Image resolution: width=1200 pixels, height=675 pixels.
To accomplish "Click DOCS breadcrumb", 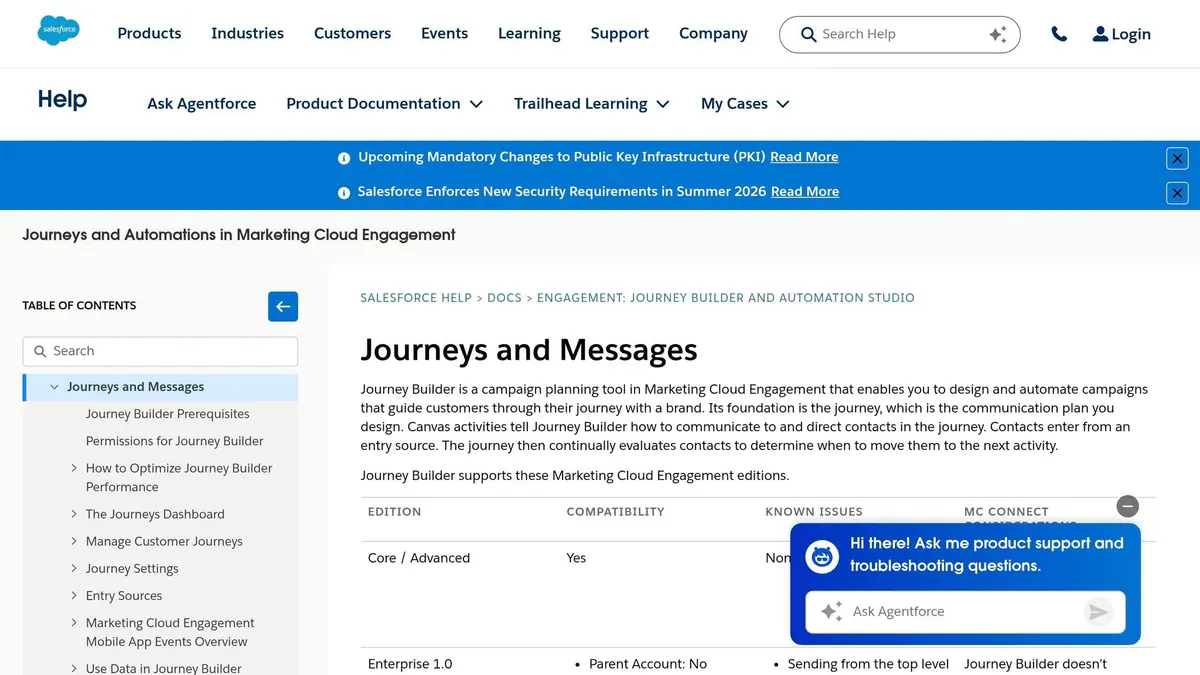I will (504, 298).
